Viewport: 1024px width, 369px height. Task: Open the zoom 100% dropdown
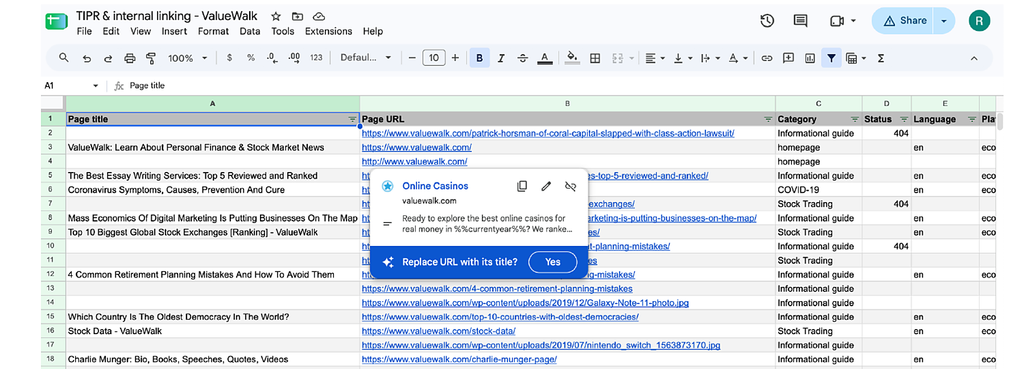pos(187,58)
